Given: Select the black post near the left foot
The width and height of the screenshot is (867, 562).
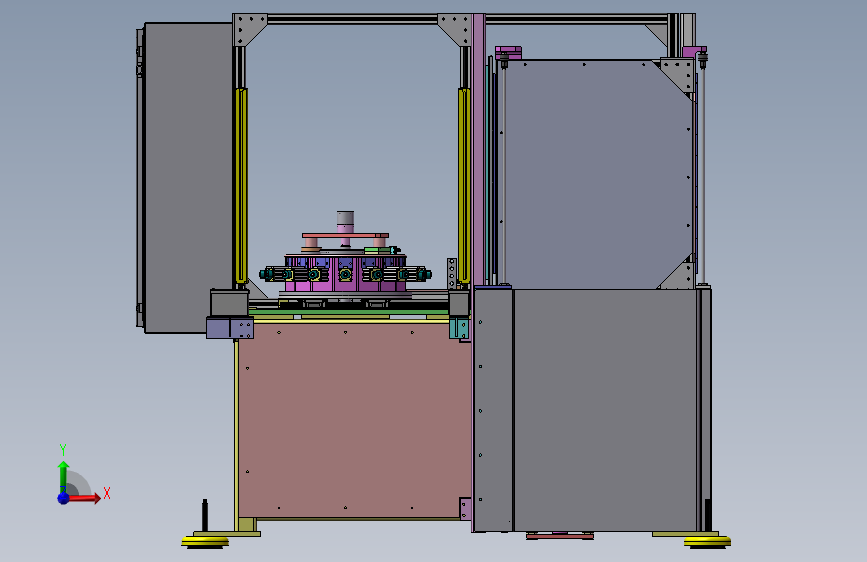Looking at the screenshot, I should pos(205,516).
